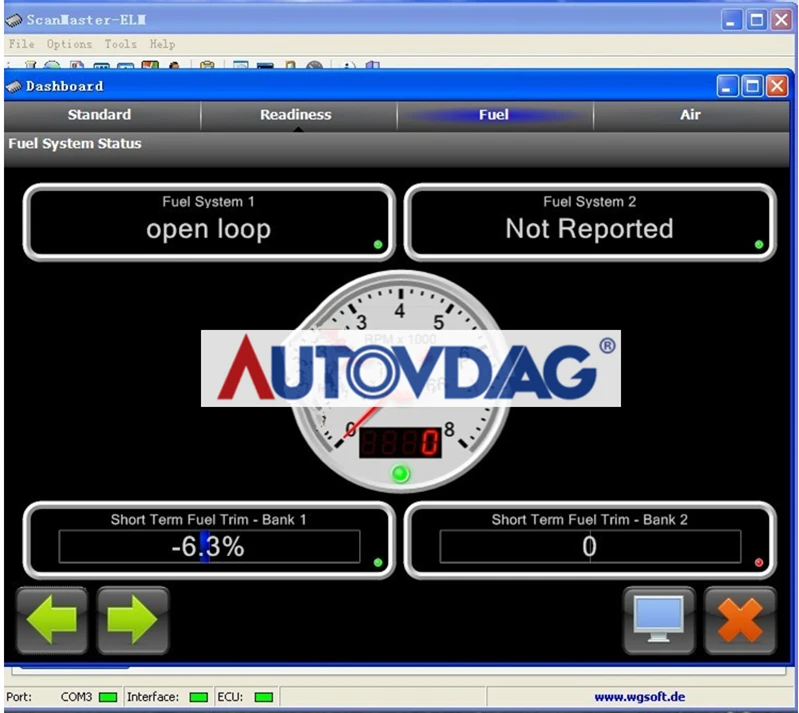Click the Fuel System 1 status panel

[209, 222]
